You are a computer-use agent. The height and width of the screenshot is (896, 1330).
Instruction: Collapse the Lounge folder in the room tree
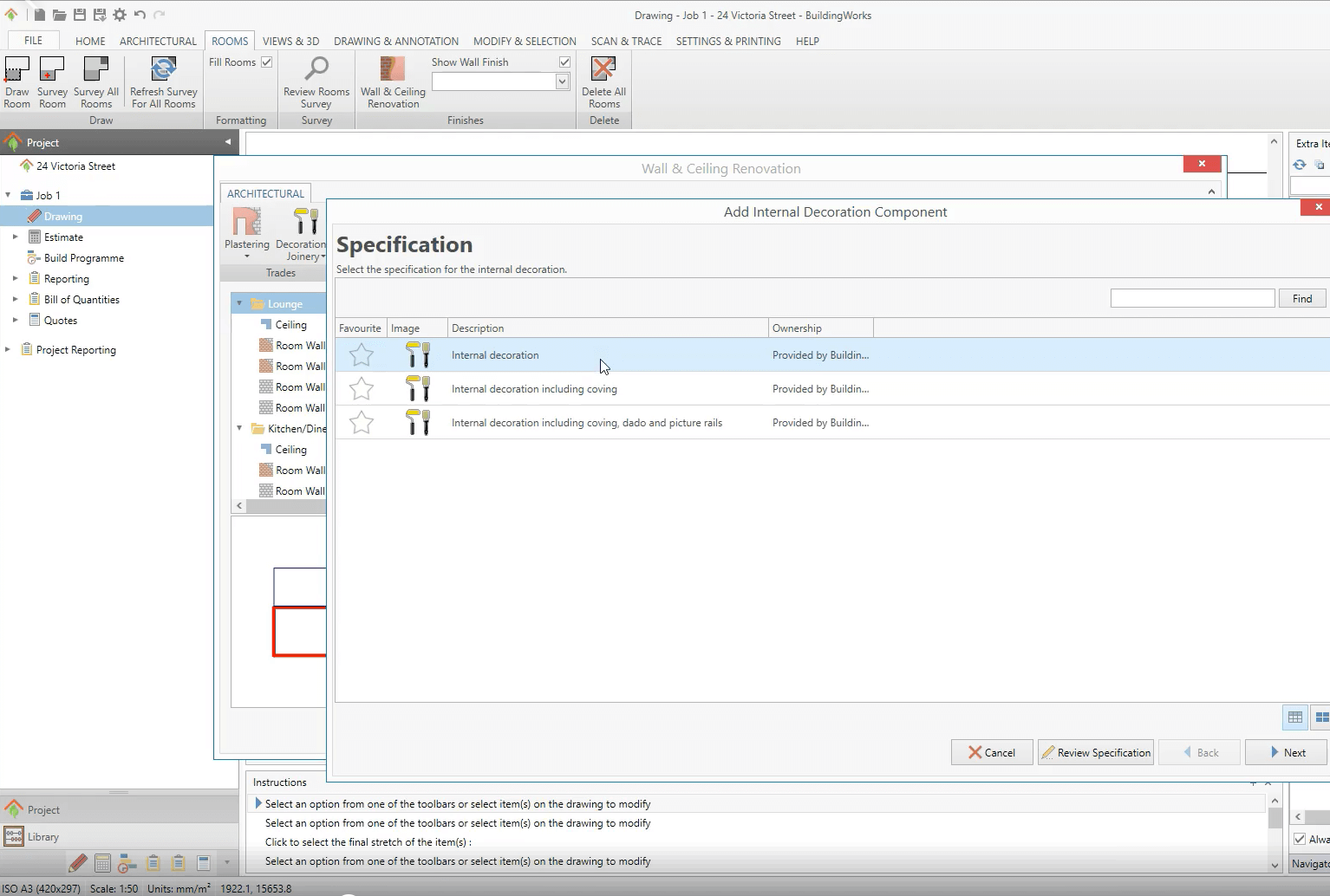coord(240,303)
